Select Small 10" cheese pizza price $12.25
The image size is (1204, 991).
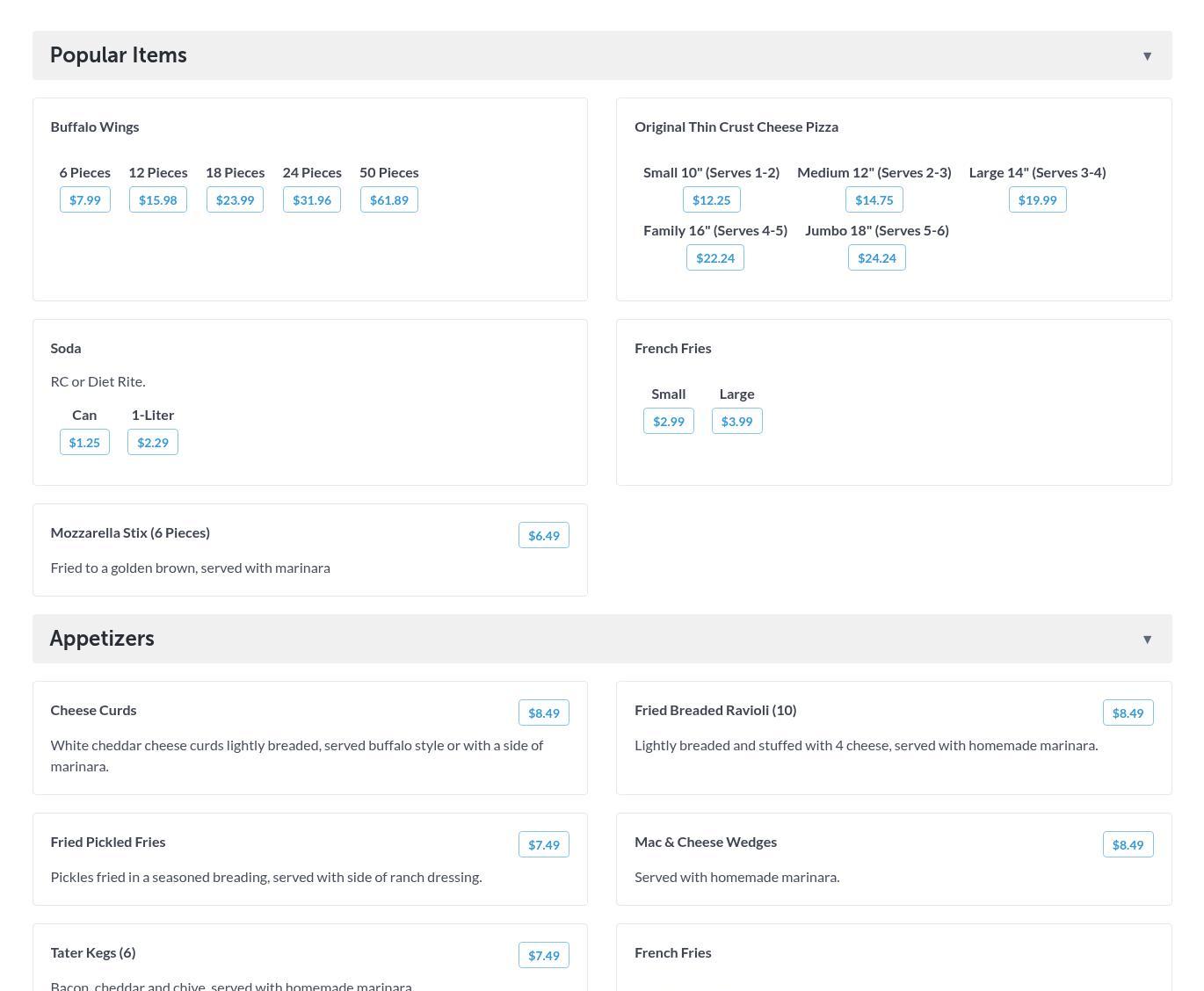point(711,200)
